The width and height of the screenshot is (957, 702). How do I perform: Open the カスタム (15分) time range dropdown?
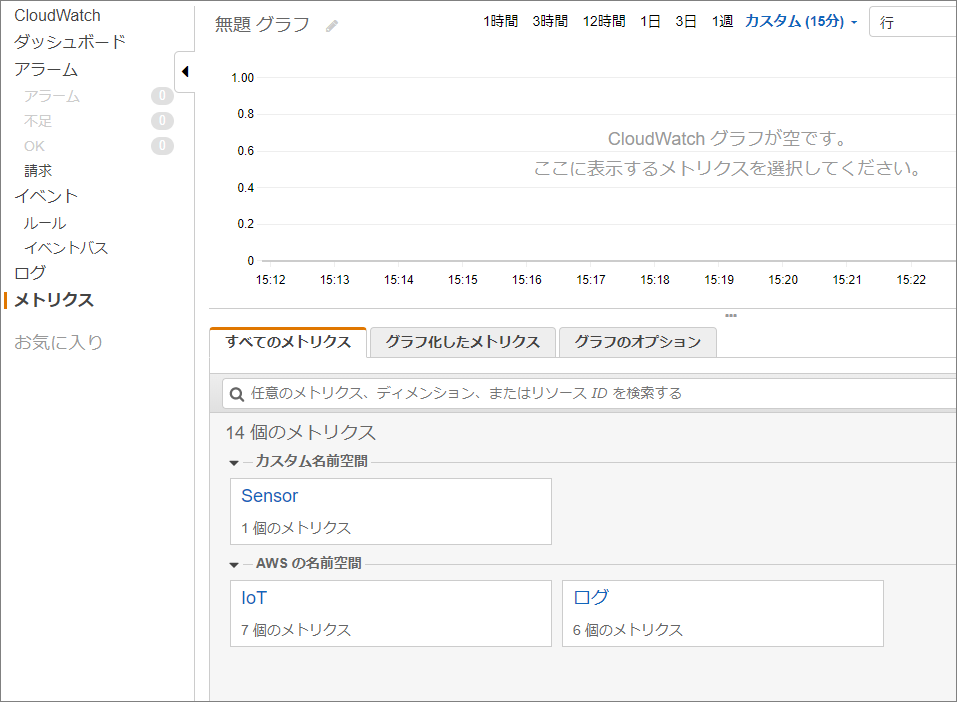coord(801,21)
